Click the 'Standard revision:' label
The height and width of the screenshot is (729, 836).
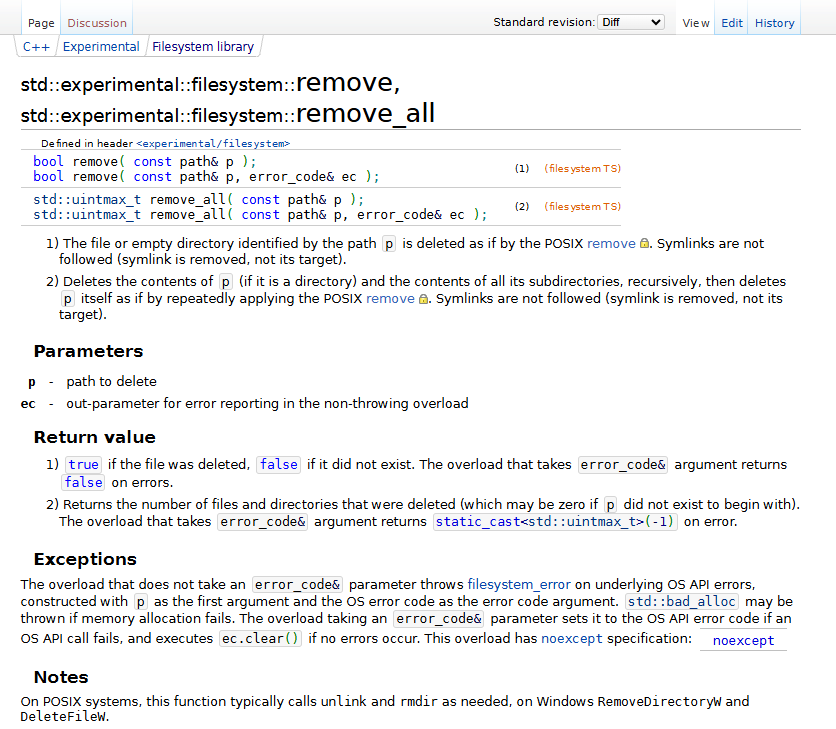(544, 22)
